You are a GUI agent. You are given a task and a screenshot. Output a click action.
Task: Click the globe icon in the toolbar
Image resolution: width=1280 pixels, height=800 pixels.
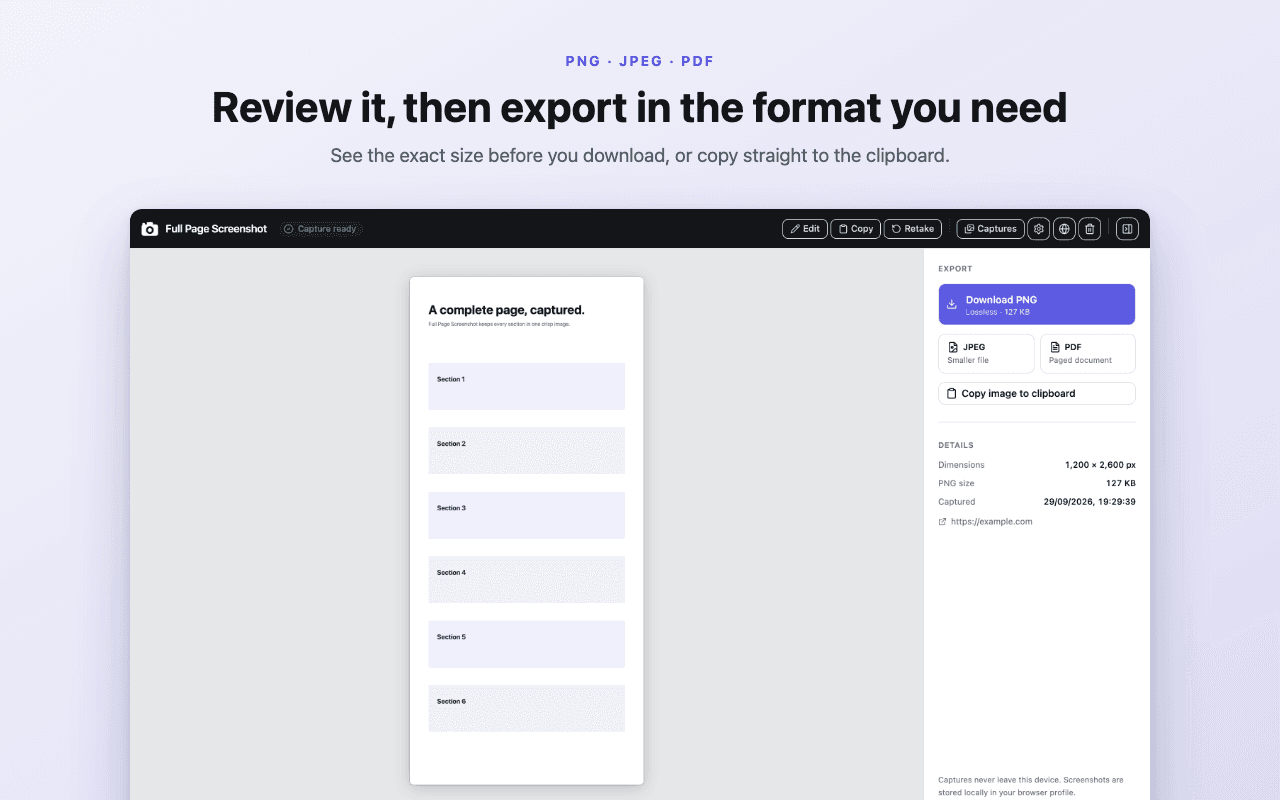click(x=1064, y=229)
